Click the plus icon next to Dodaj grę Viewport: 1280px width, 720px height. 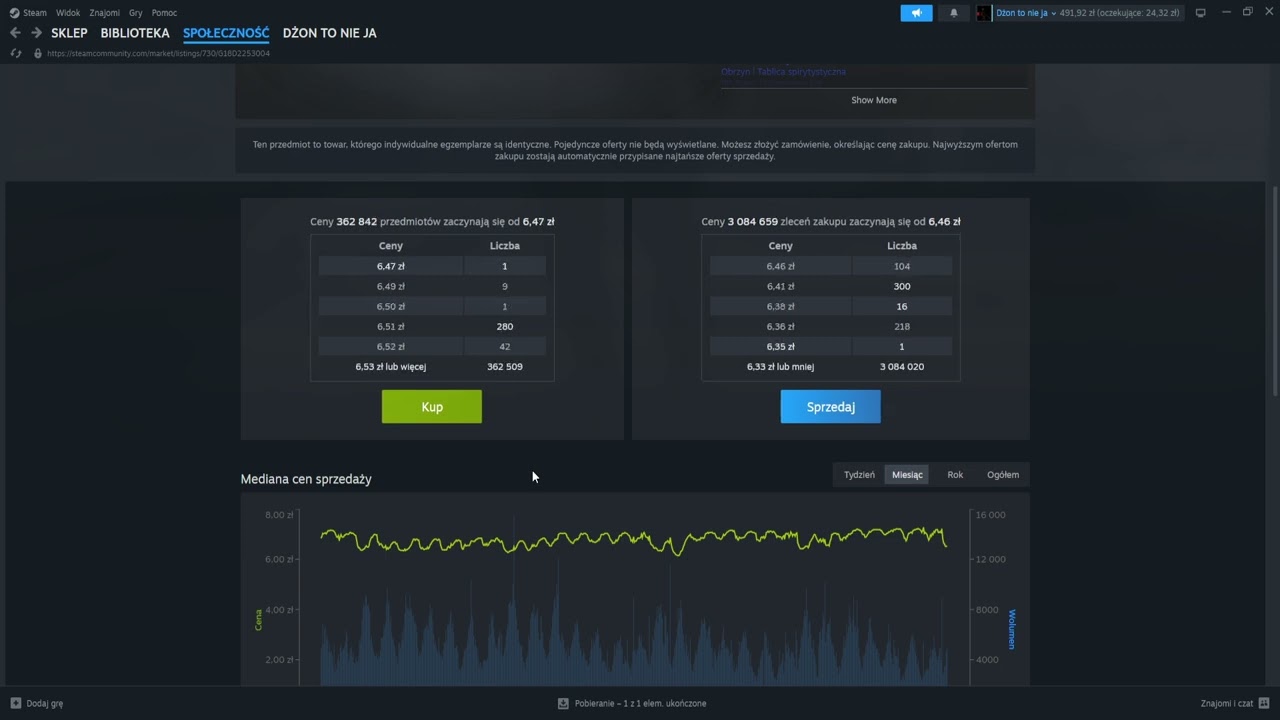15,703
